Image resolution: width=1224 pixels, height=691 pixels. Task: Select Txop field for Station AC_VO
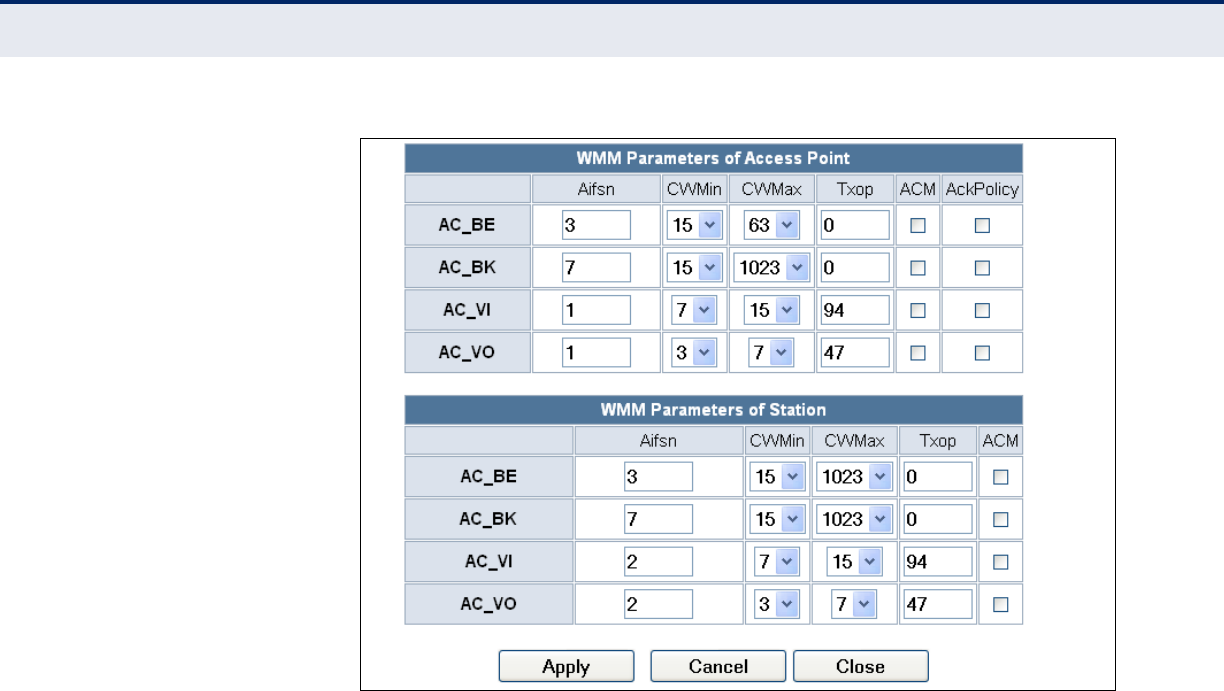938,604
